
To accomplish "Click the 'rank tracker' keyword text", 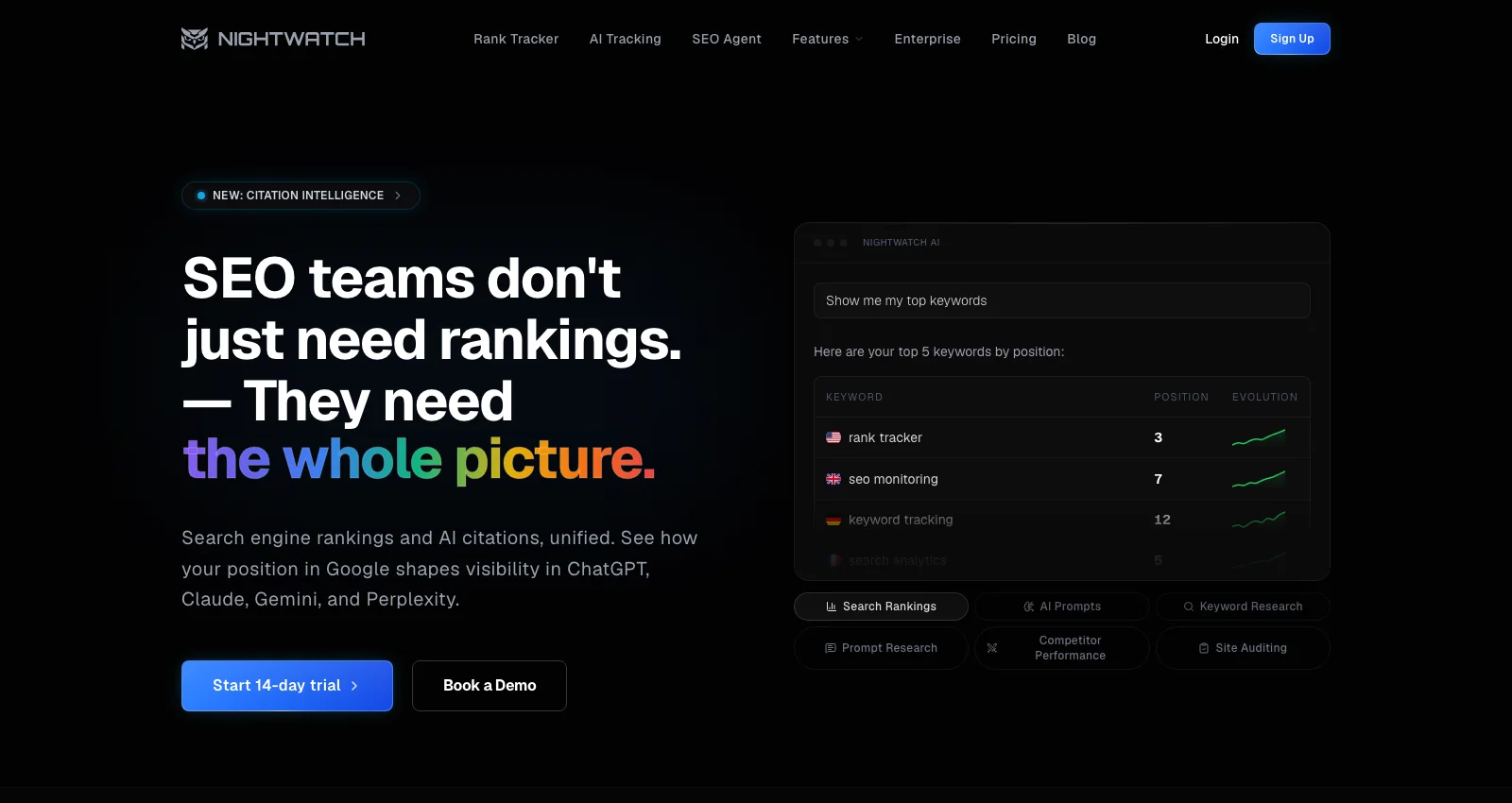I will pyautogui.click(x=885, y=437).
